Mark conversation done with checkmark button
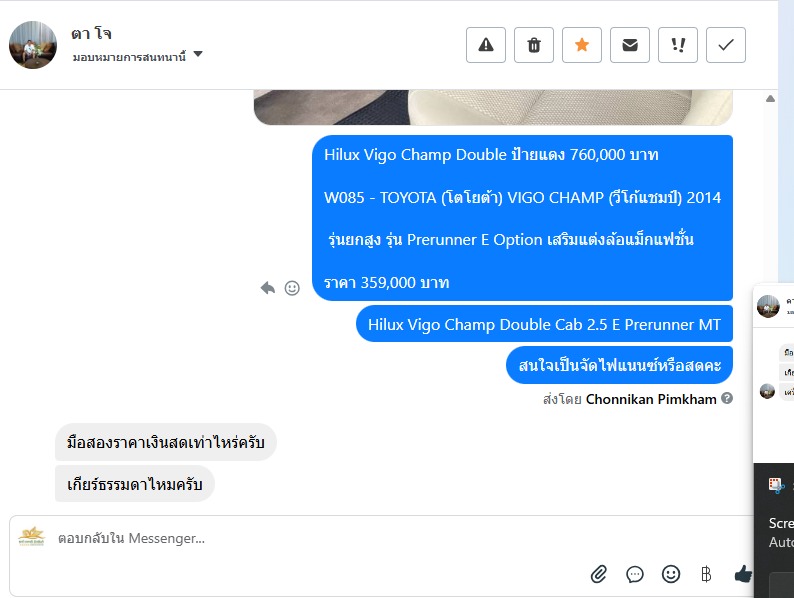794x598 pixels. [726, 45]
